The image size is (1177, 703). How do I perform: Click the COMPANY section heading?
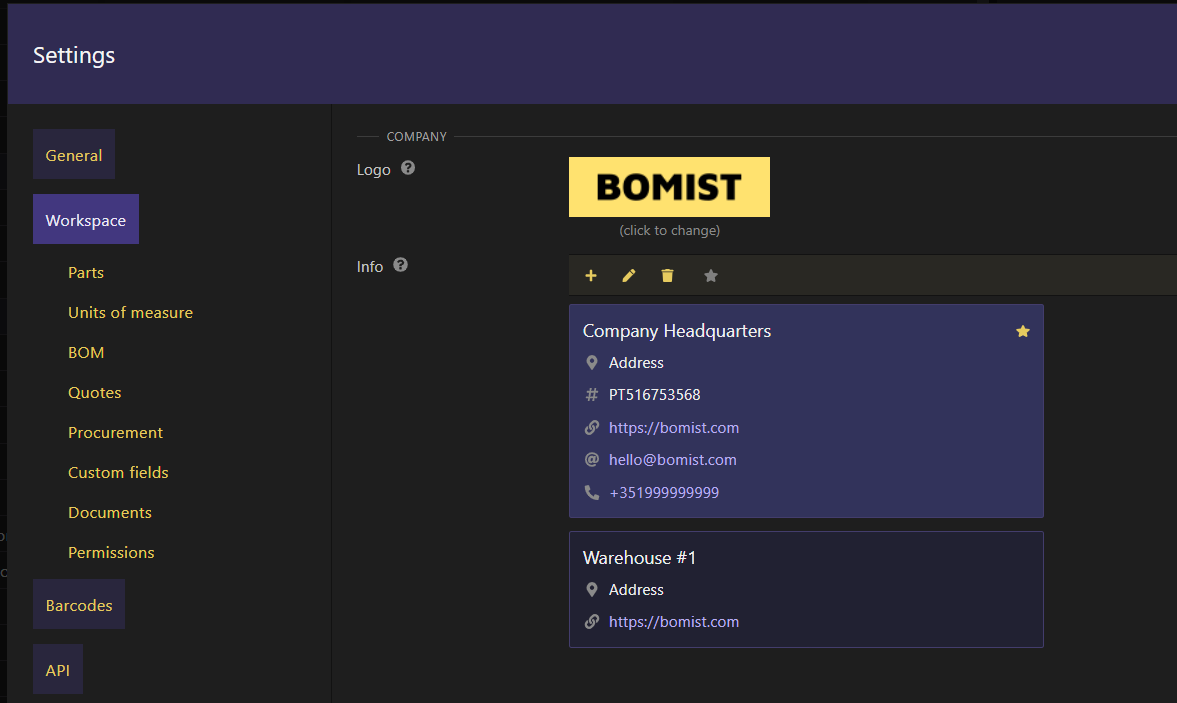(416, 137)
